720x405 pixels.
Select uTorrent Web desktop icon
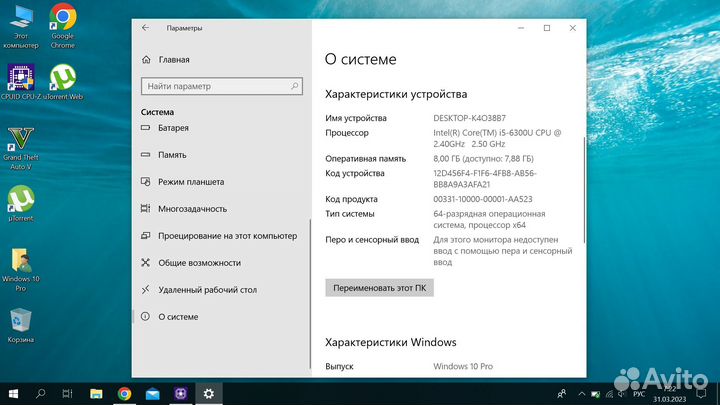point(63,82)
